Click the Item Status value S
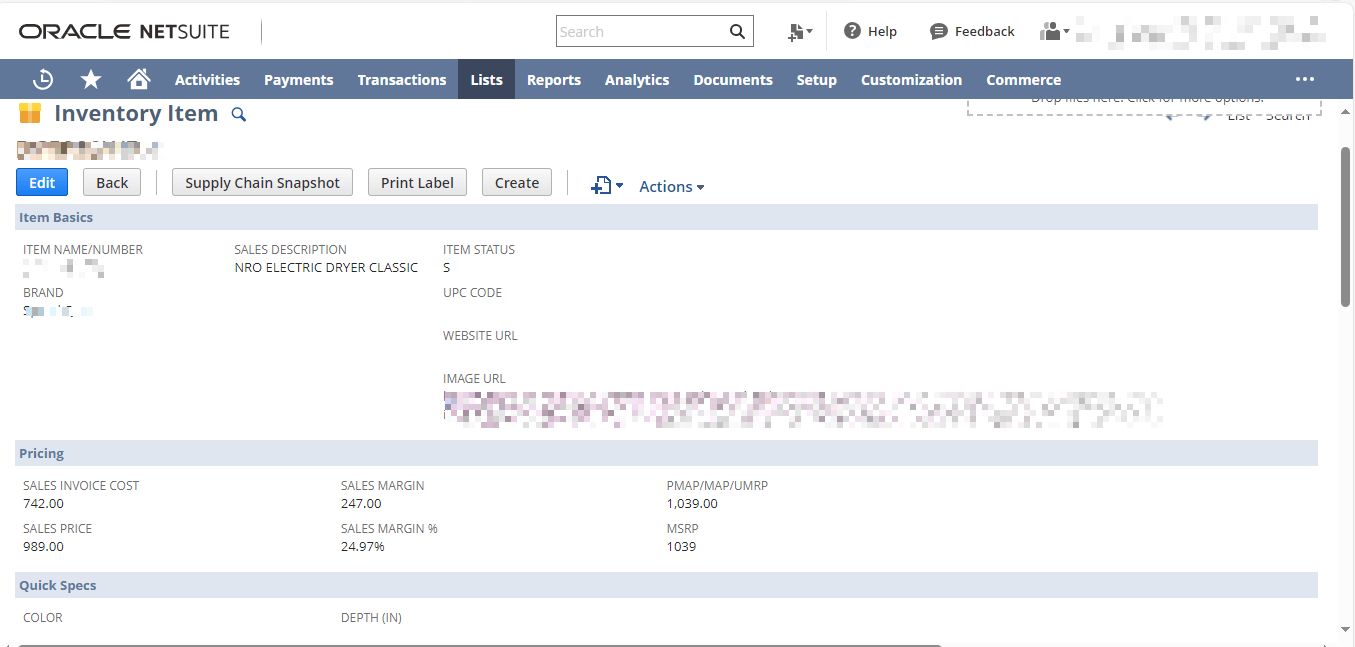This screenshot has width=1355, height=647. pos(447,267)
